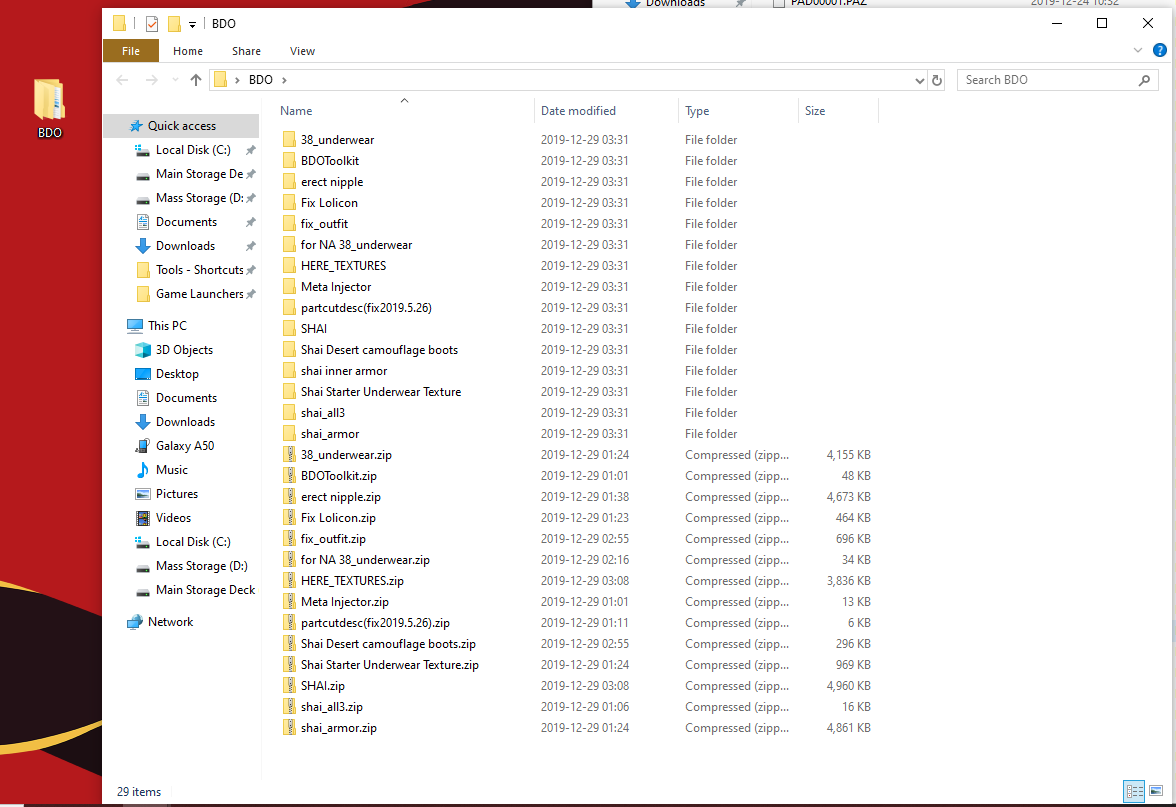Open Quick Access Toolbar customize dropdown
Image resolution: width=1176 pixels, height=807 pixels.
pos(192,24)
